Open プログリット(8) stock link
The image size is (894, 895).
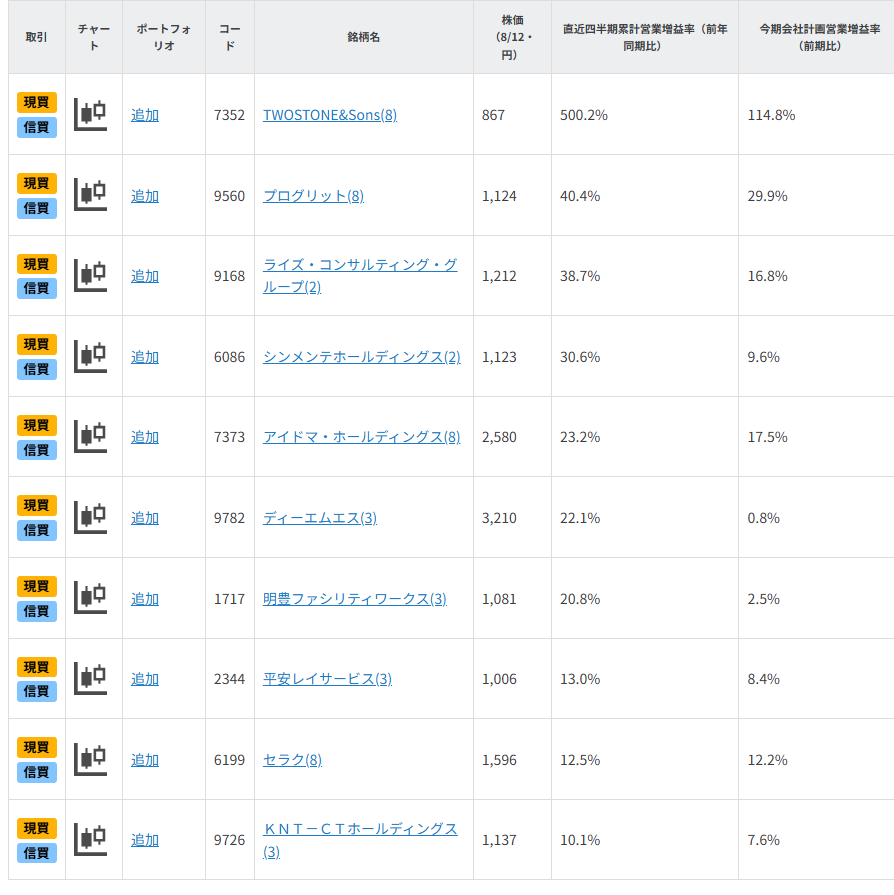pyautogui.click(x=313, y=196)
